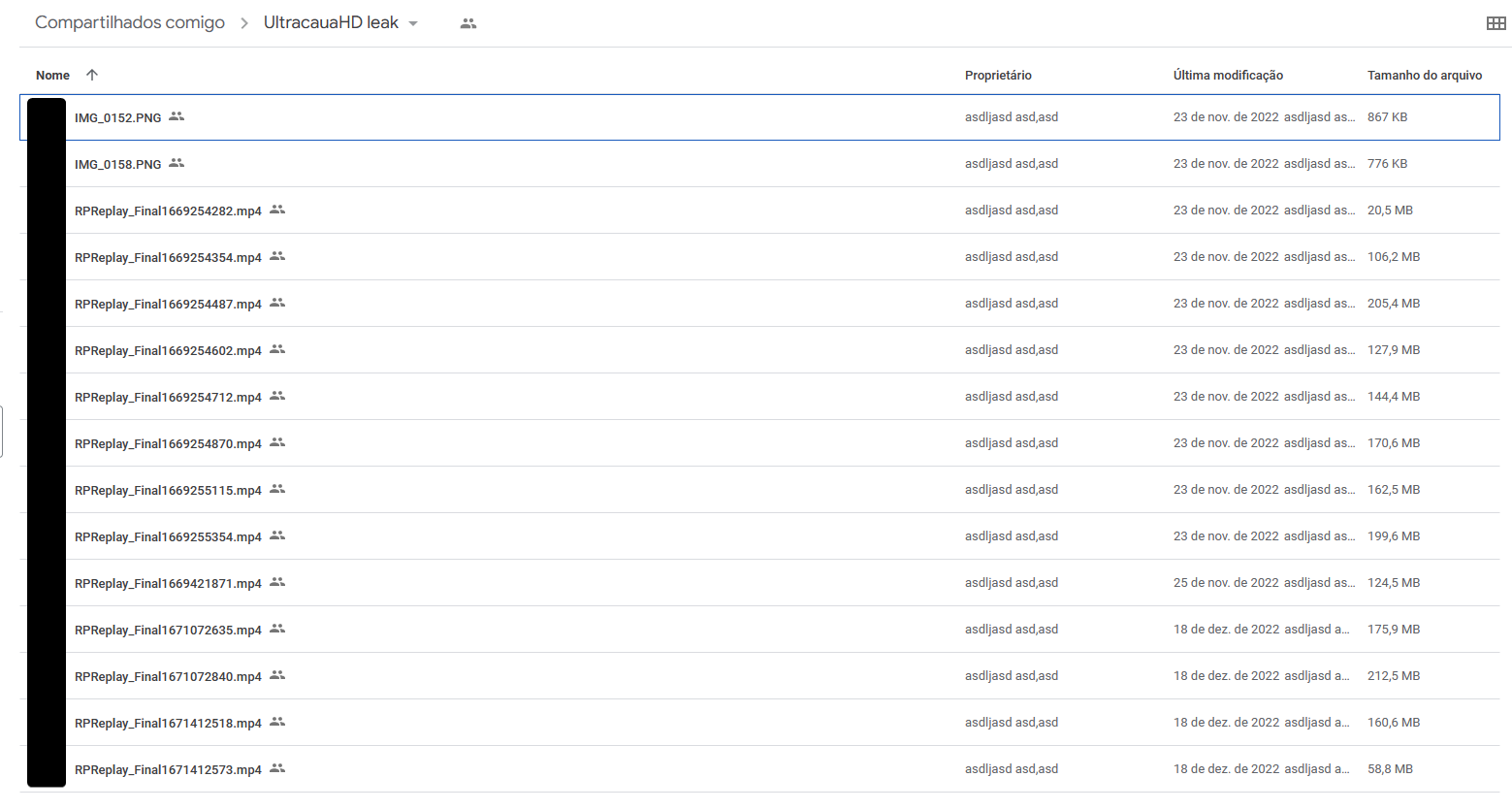
Task: Click the 127,9 MB size entry
Action: (1394, 350)
